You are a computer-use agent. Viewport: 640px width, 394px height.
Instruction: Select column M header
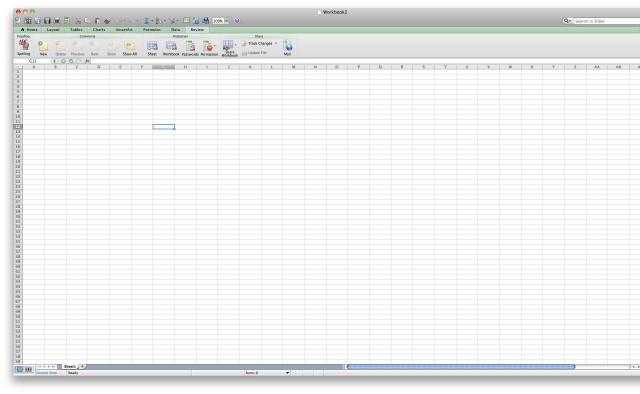[x=293, y=67]
